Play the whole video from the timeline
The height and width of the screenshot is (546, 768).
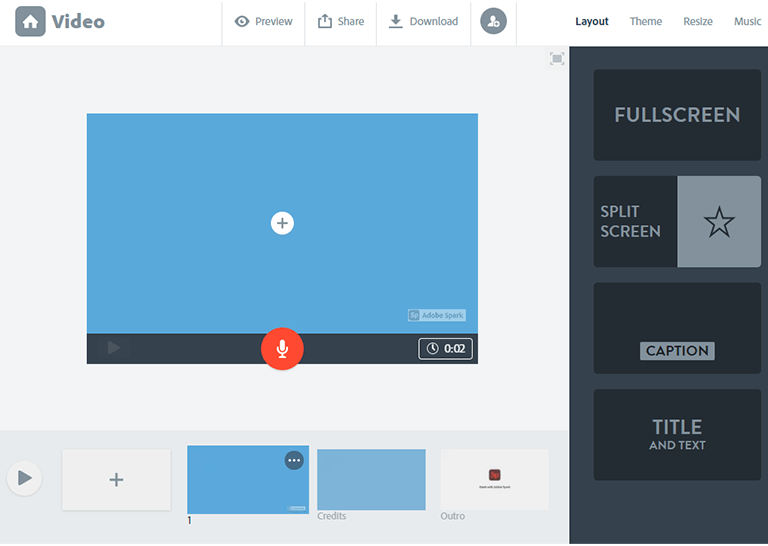point(24,478)
